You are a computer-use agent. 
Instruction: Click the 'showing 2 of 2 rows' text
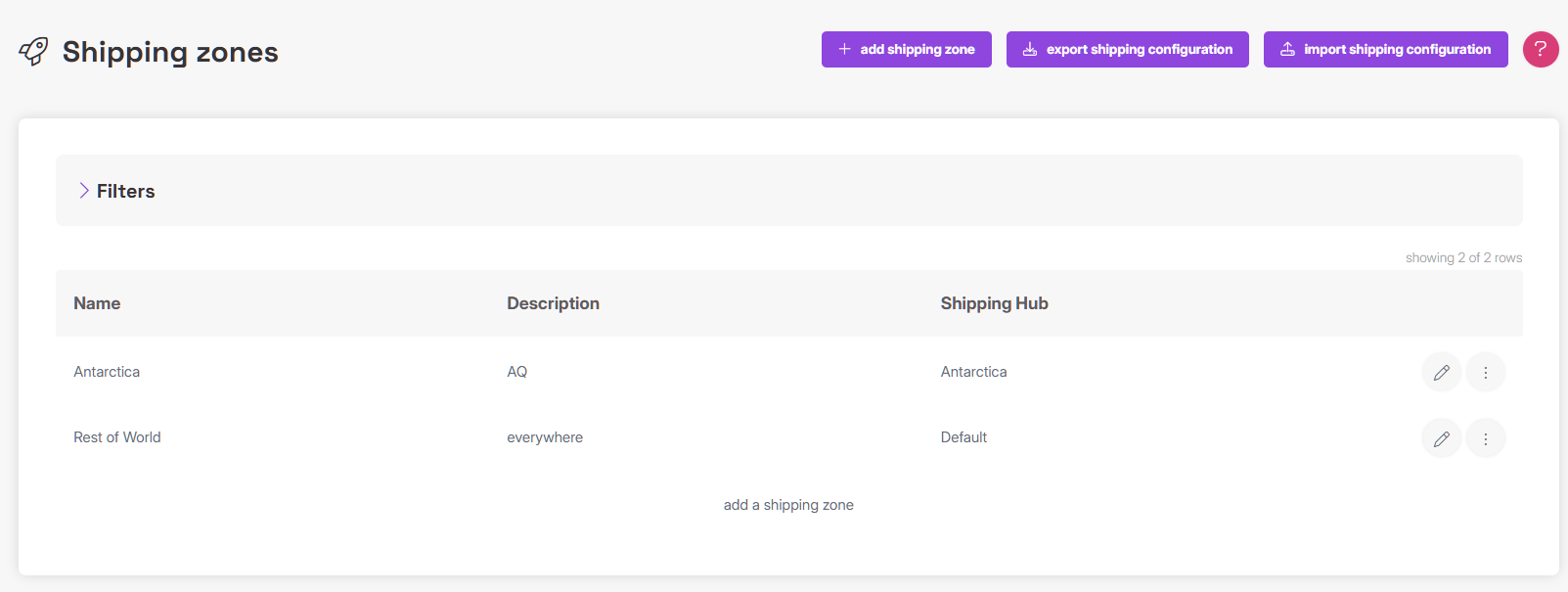(x=1463, y=258)
